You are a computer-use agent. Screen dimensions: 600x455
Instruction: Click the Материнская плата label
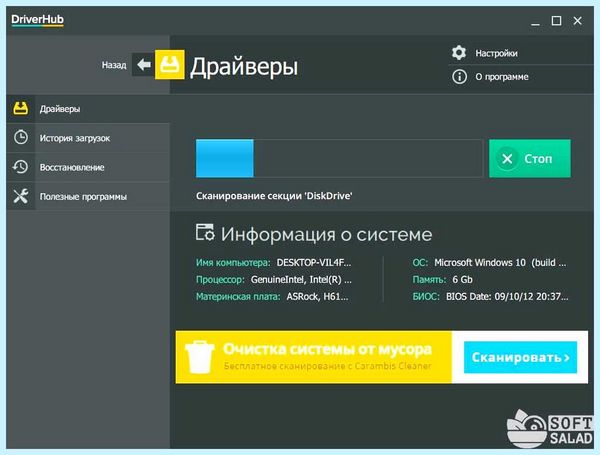[x=238, y=297]
